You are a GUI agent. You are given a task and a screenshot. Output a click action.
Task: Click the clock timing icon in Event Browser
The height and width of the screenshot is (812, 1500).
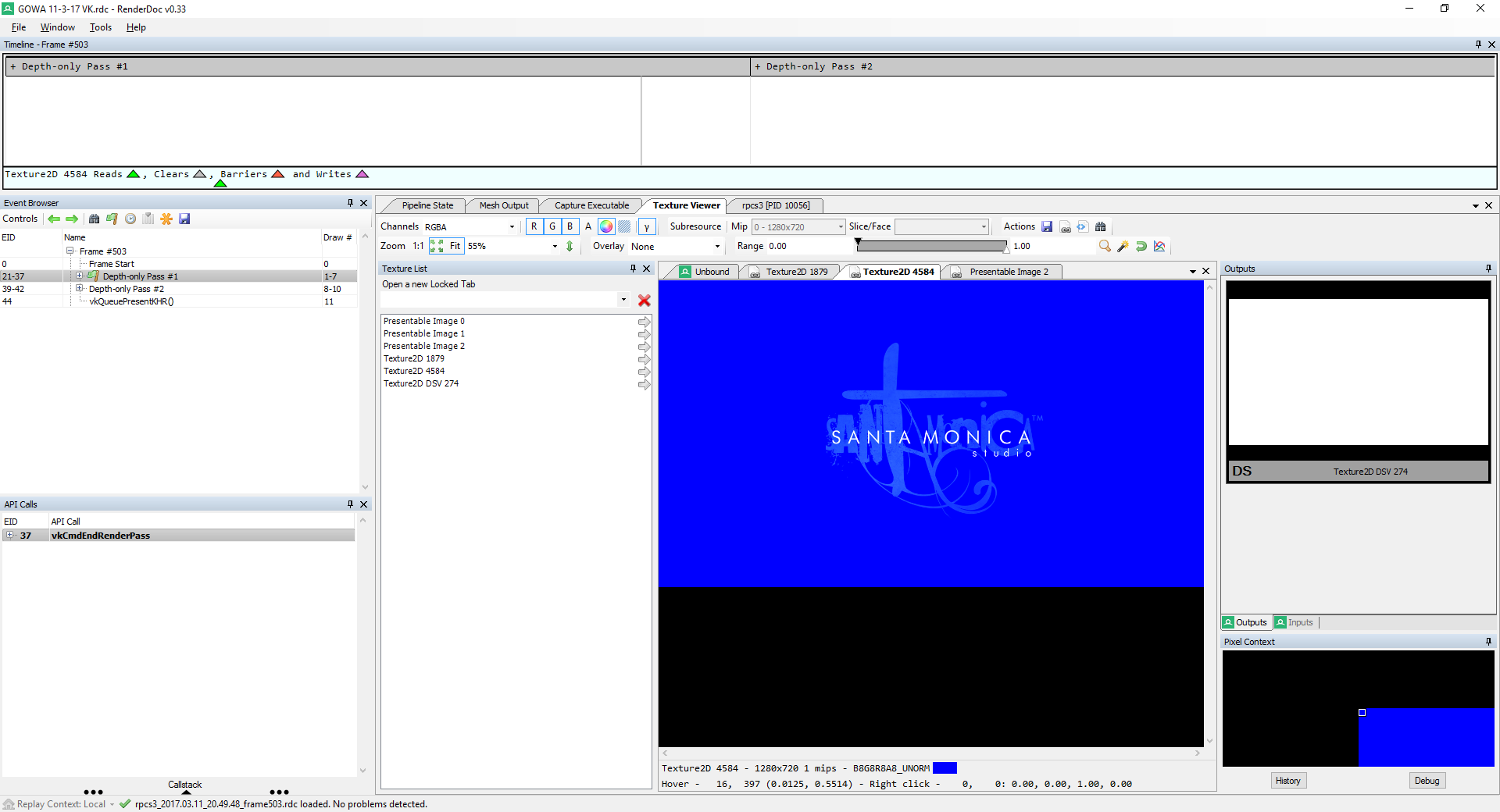[130, 219]
